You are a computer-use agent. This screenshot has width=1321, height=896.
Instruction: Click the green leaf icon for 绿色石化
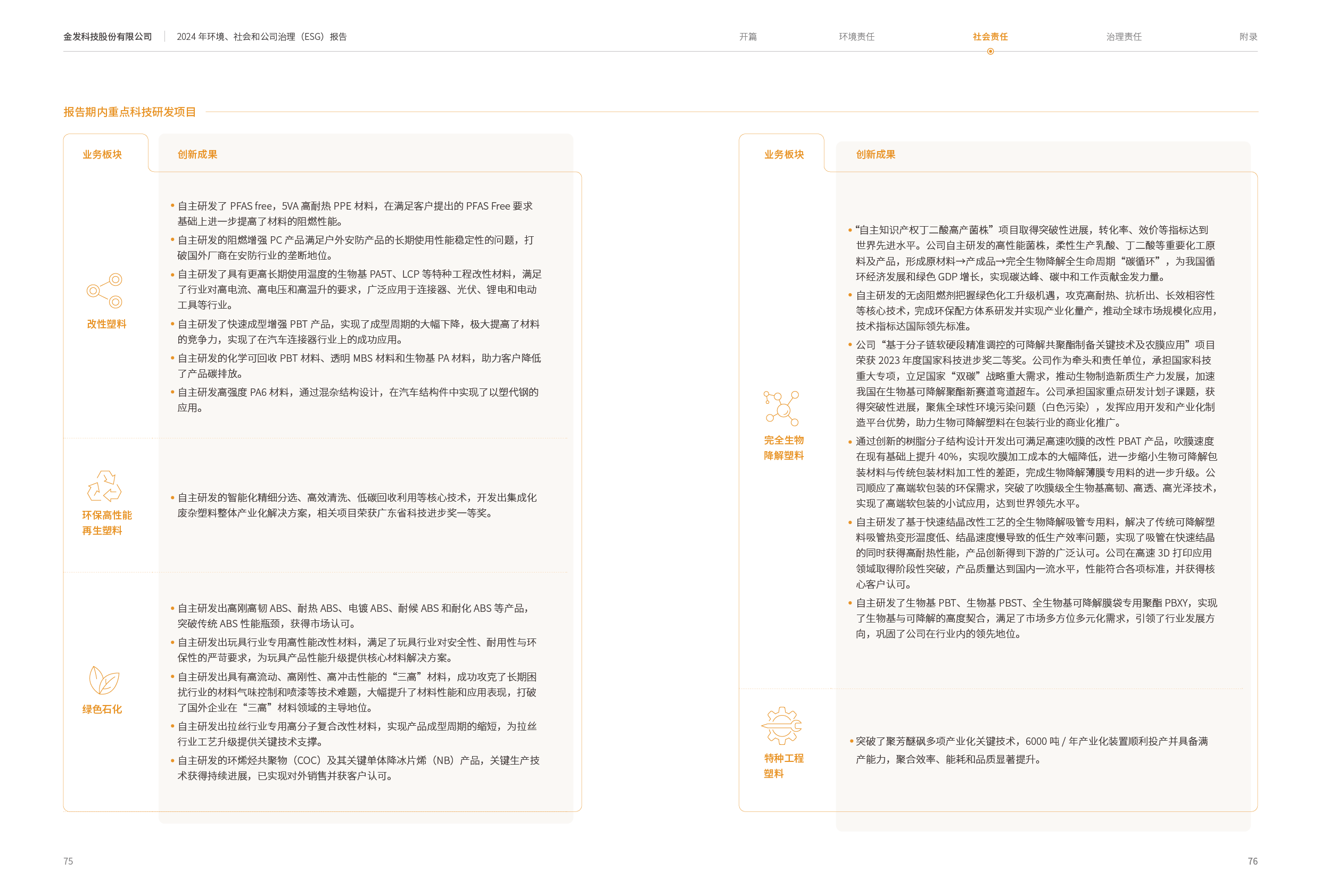(104, 681)
